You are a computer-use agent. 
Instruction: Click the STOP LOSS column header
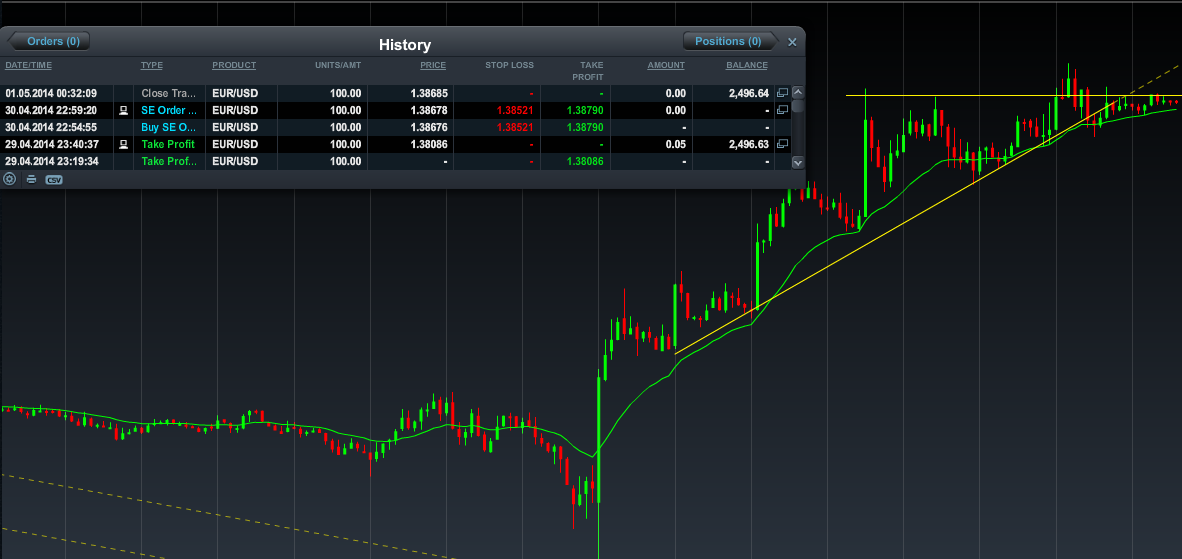510,66
